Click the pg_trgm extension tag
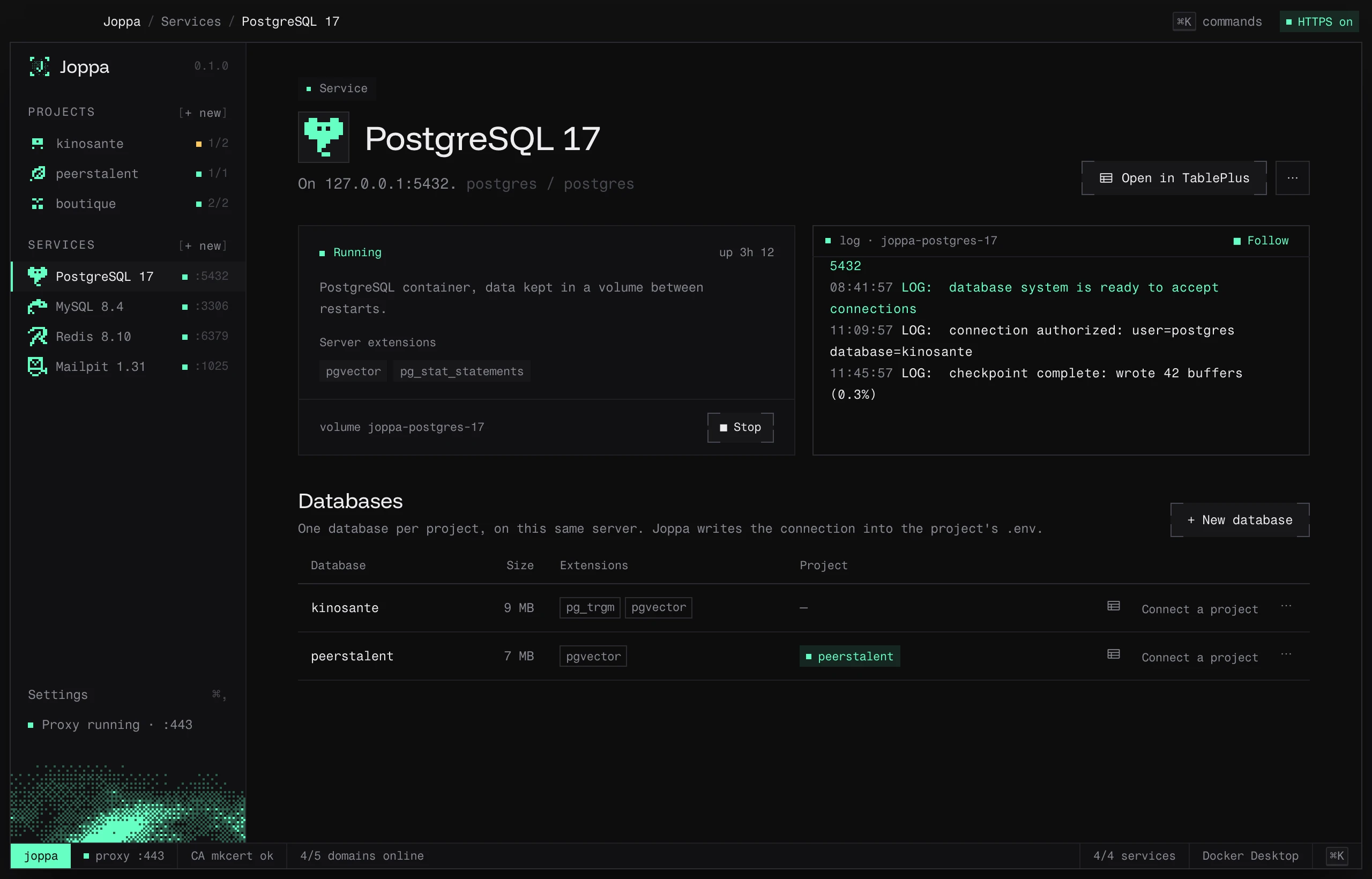 (x=590, y=607)
